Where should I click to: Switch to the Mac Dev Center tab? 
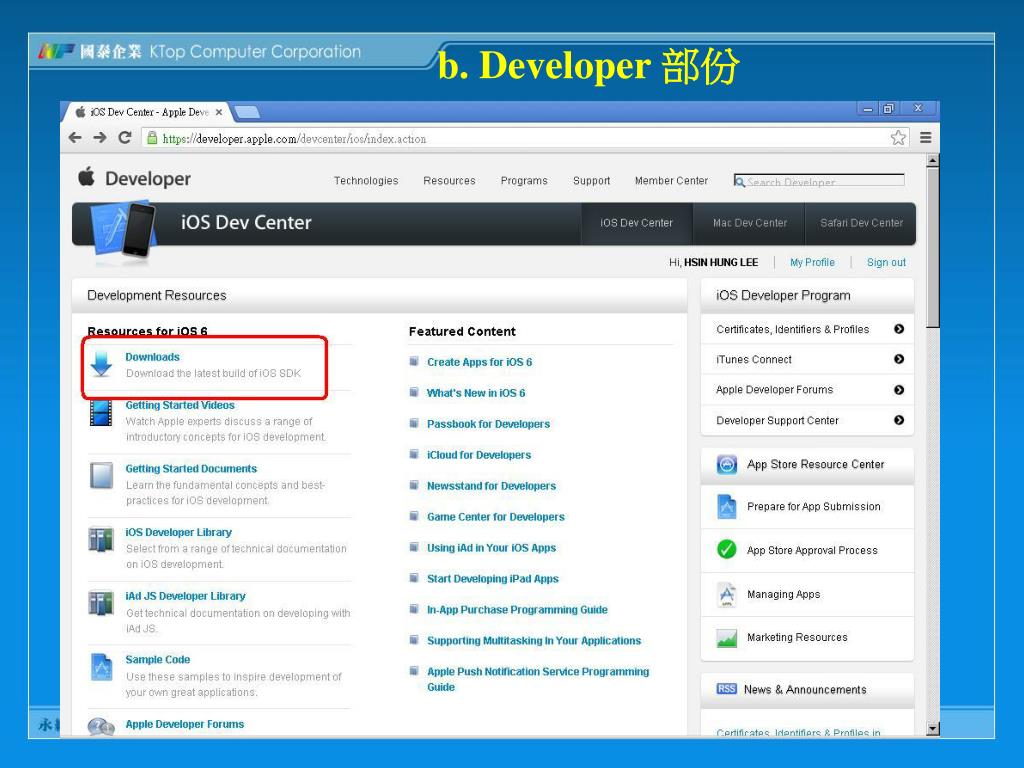pyautogui.click(x=750, y=223)
